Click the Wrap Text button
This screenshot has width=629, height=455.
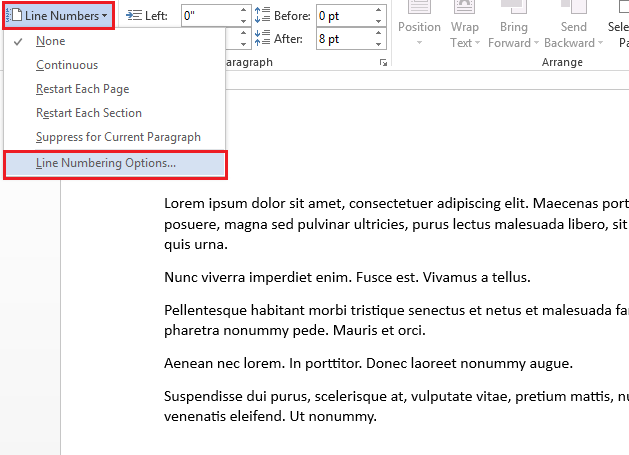click(465, 24)
